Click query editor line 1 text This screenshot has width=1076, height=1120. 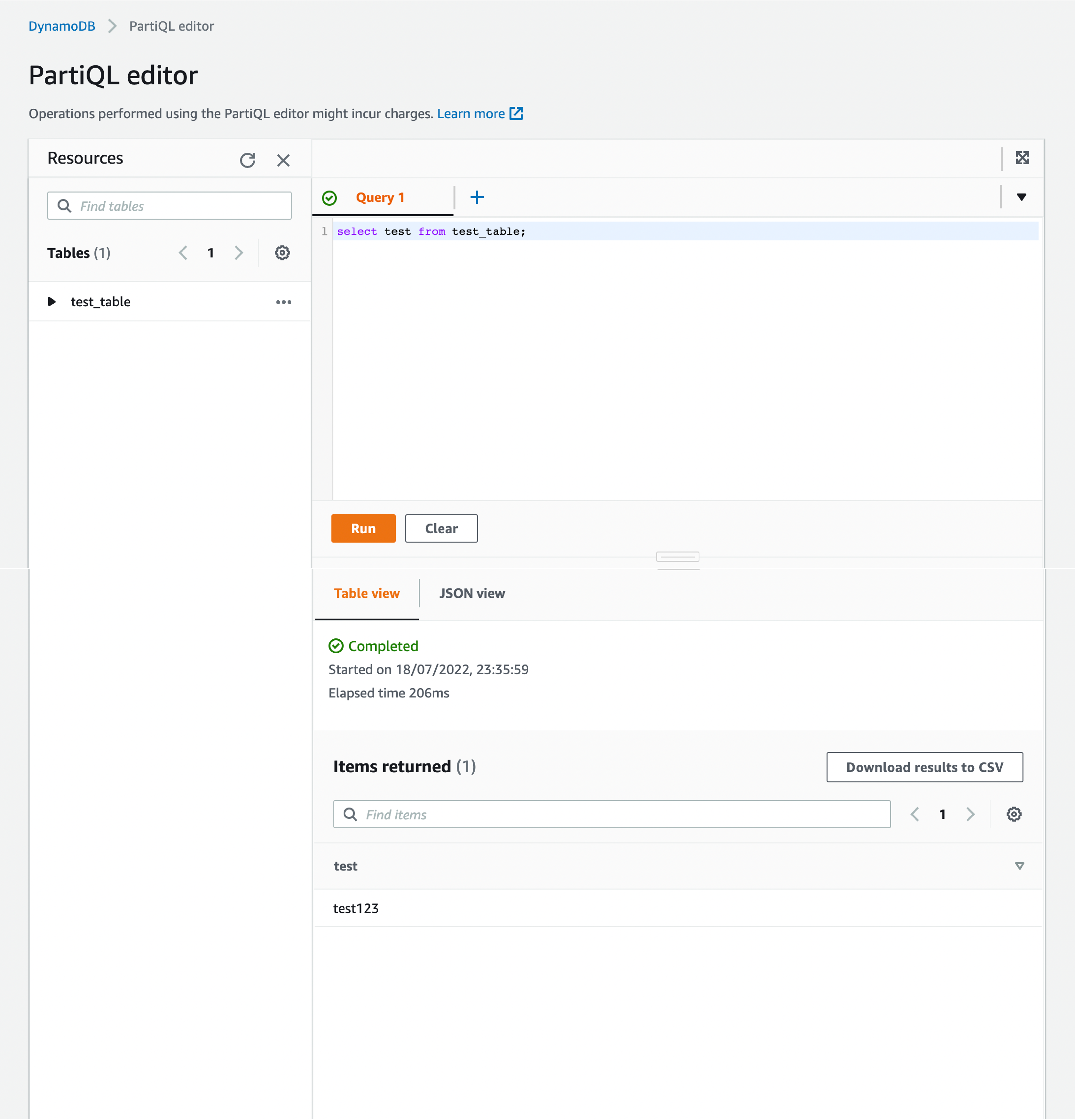pos(431,231)
